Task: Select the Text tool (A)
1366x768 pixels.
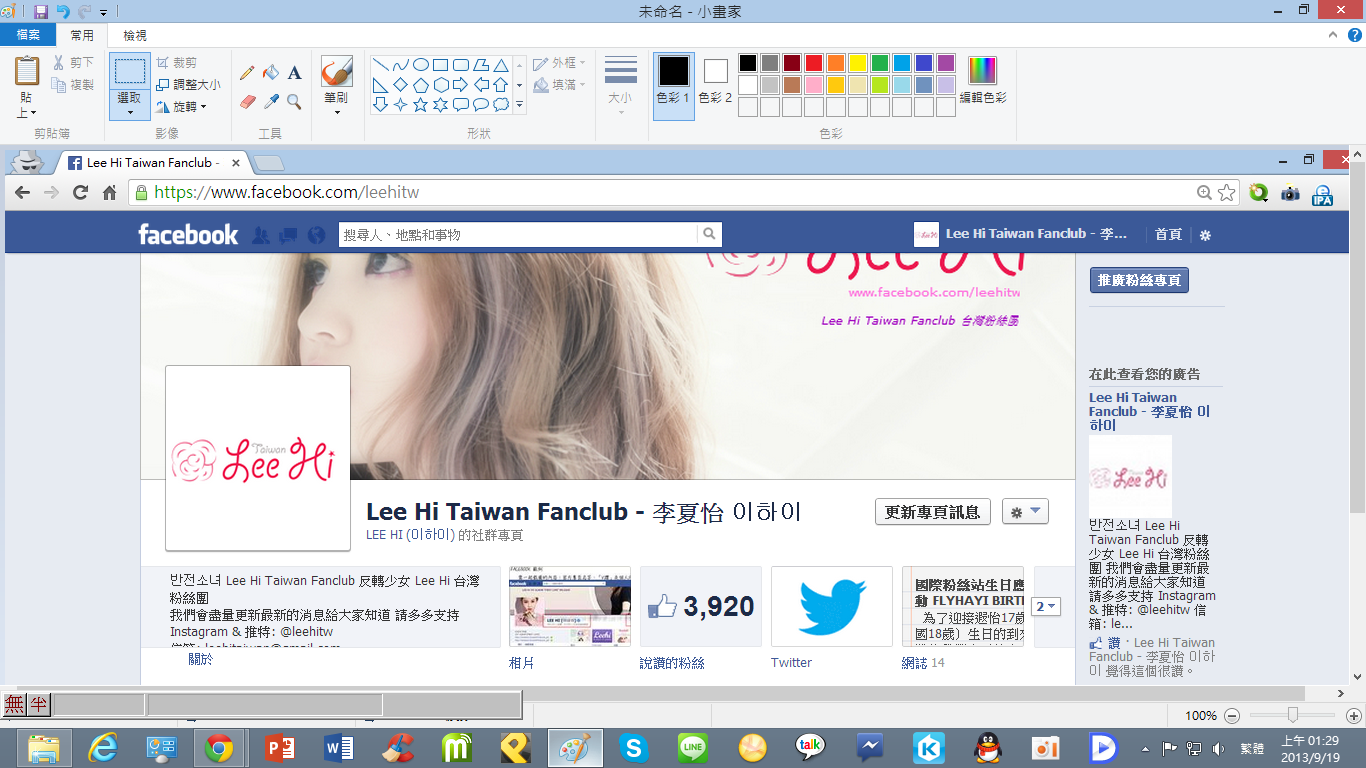Action: tap(294, 73)
